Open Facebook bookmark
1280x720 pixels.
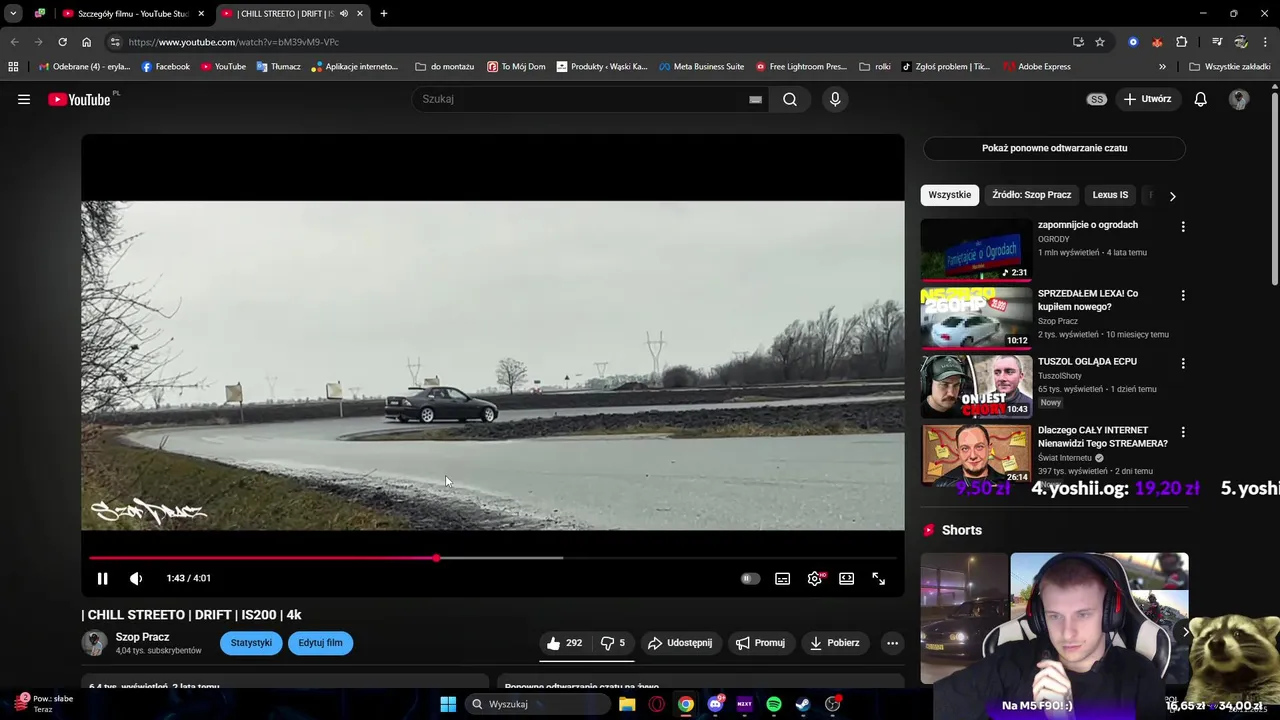point(166,67)
